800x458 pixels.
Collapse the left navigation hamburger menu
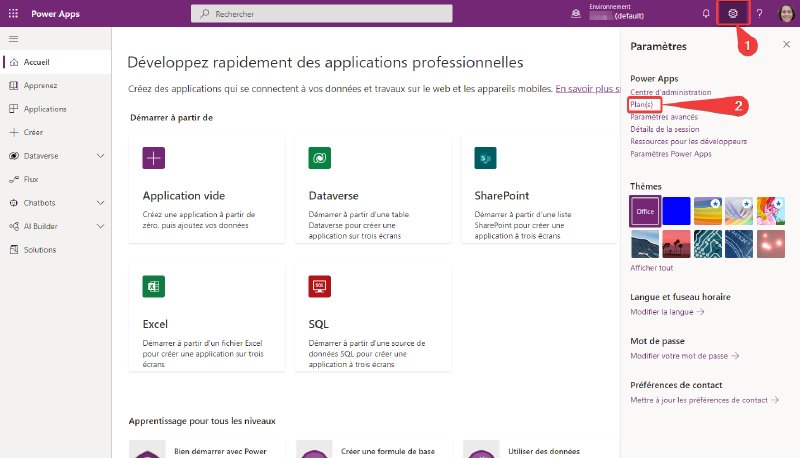point(14,39)
